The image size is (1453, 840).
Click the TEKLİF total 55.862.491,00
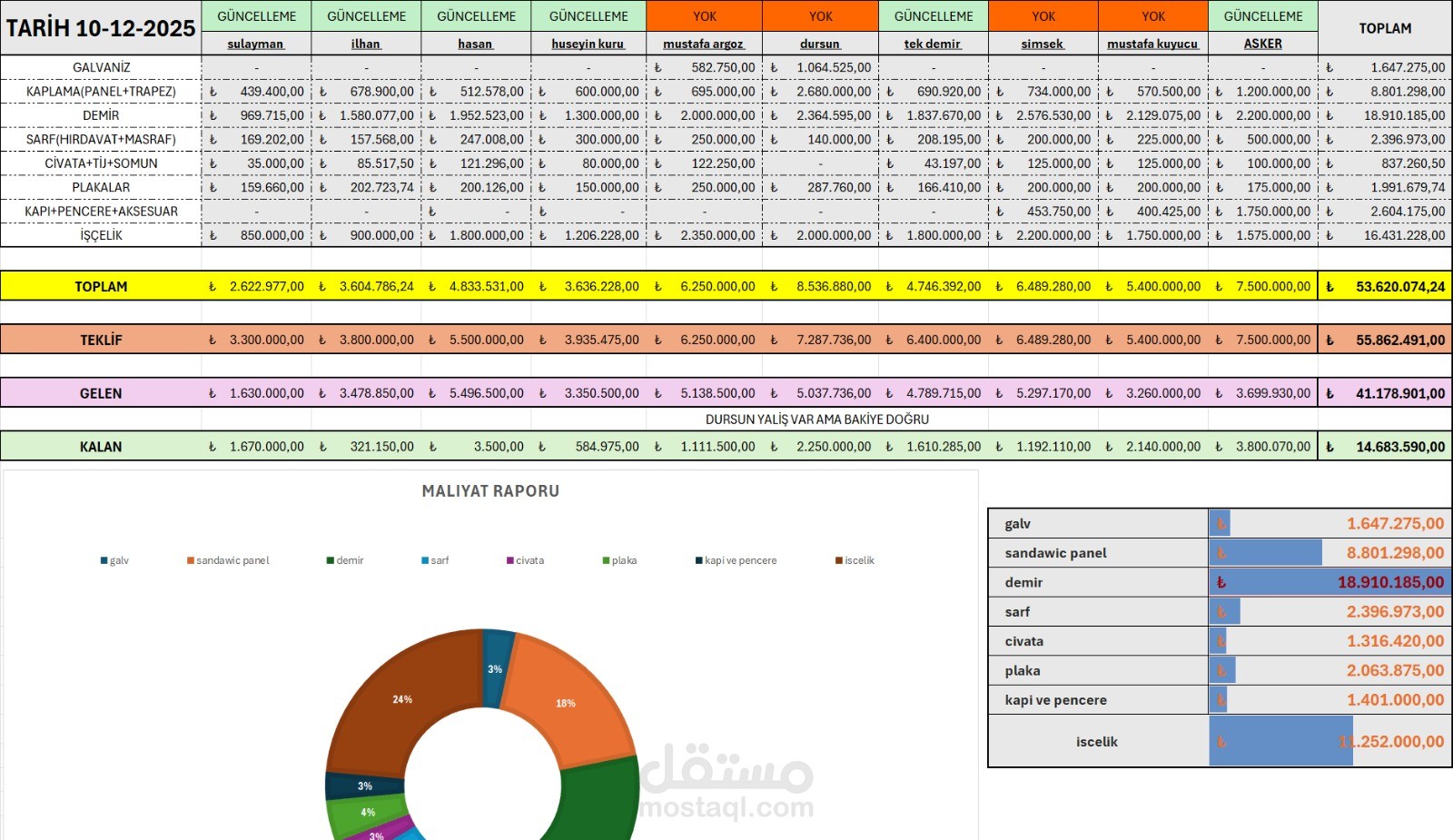(1385, 340)
